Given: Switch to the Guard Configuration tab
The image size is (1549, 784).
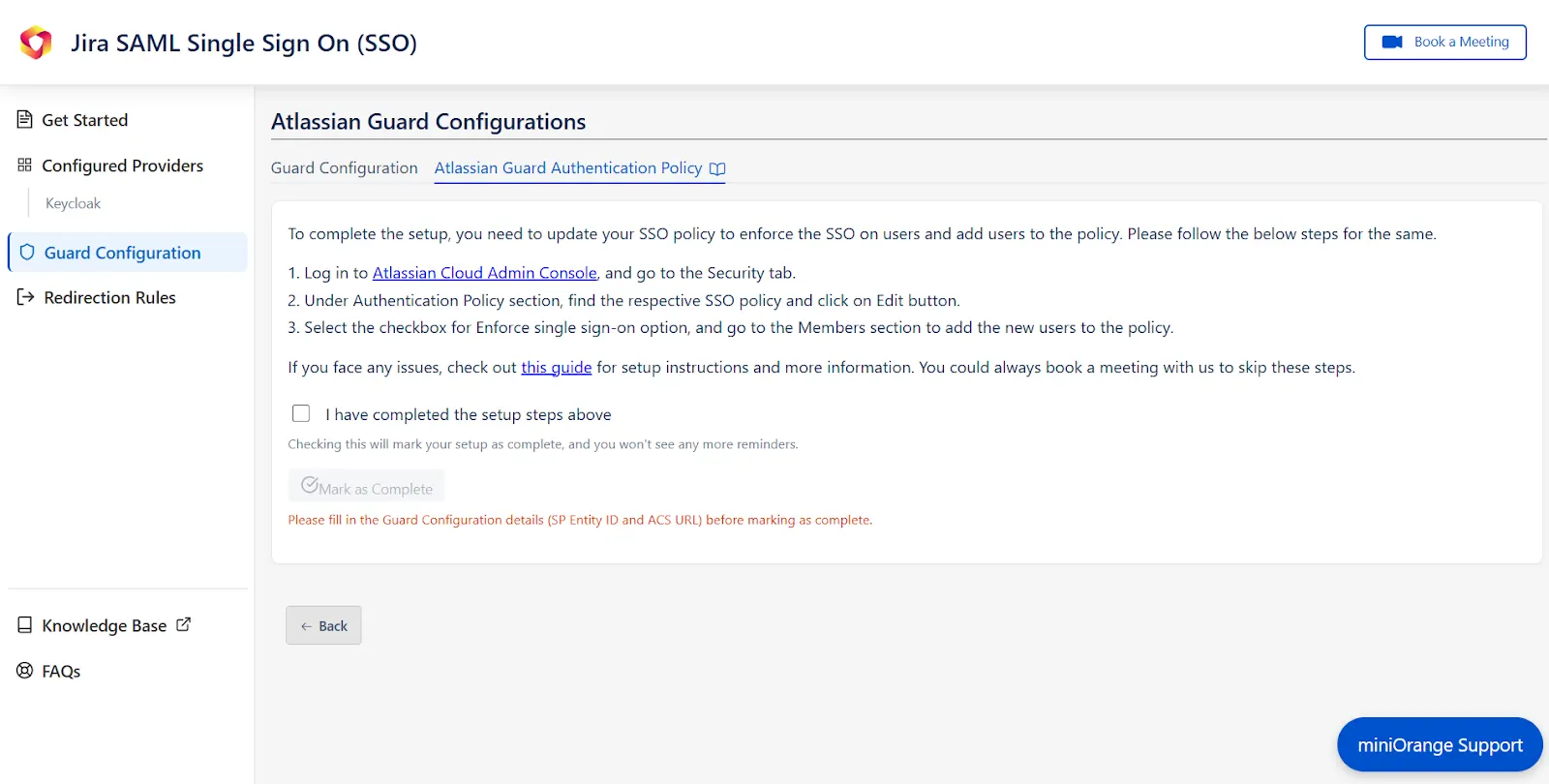Looking at the screenshot, I should click(345, 167).
